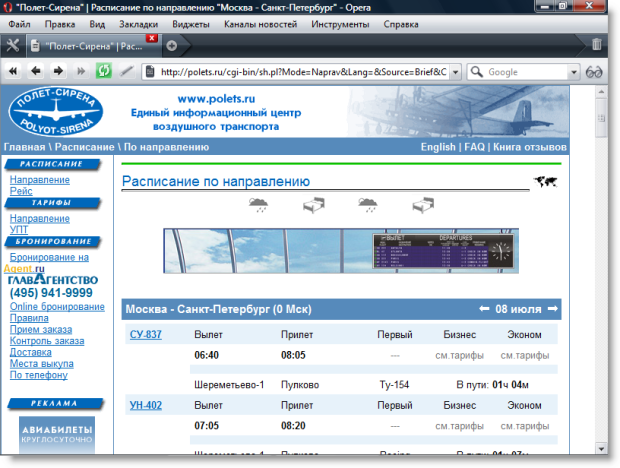Open flight СУ-837 details

coord(146,334)
